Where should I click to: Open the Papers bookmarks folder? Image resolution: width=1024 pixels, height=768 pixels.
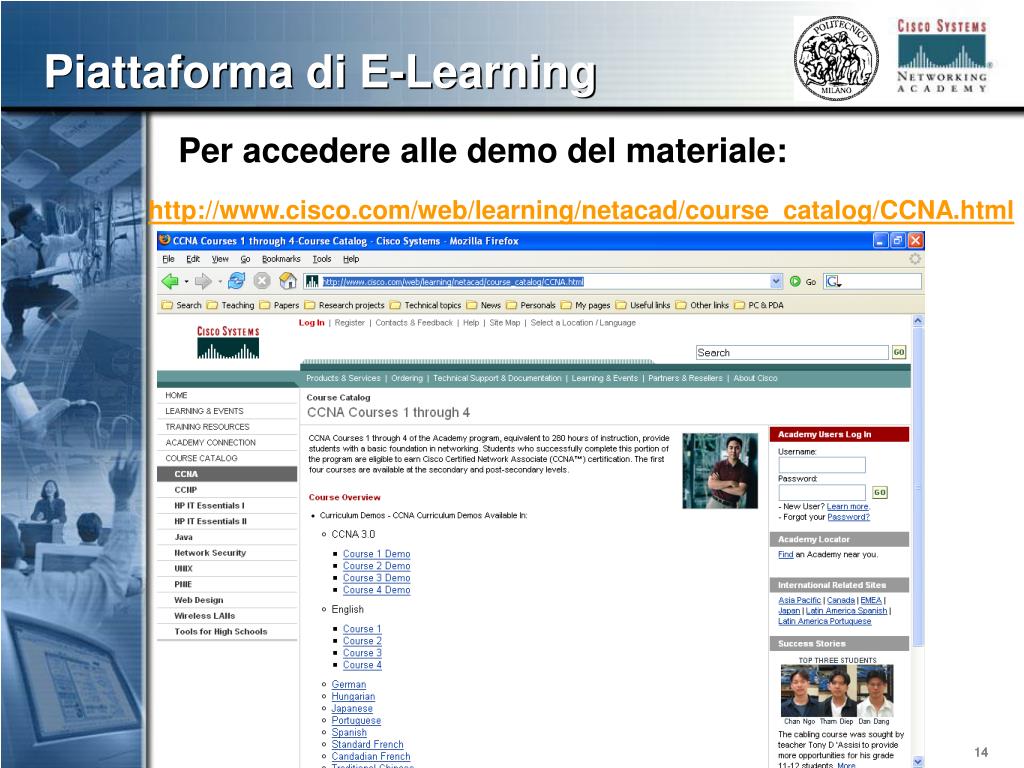[279, 305]
